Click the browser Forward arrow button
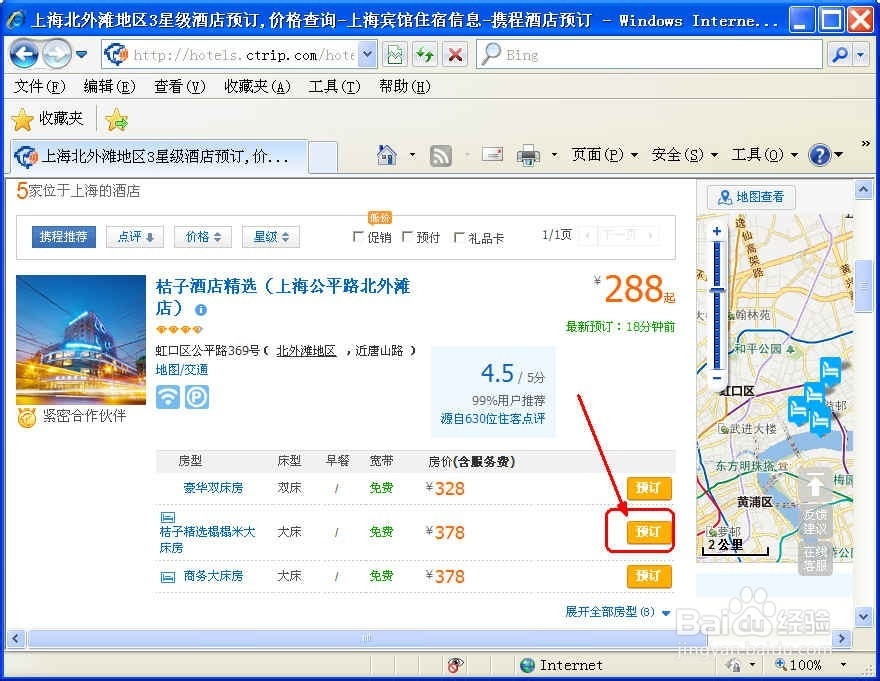The image size is (880, 681). click(x=57, y=55)
